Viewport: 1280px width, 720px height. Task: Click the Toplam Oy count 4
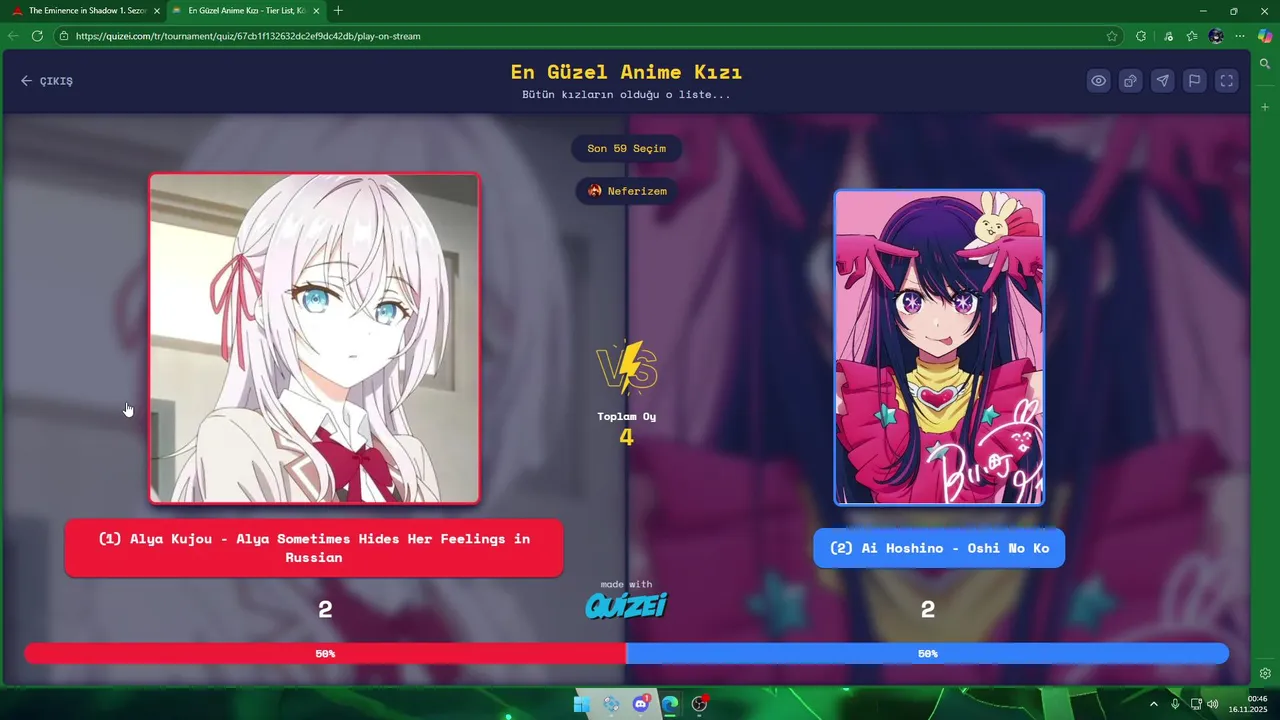626,437
